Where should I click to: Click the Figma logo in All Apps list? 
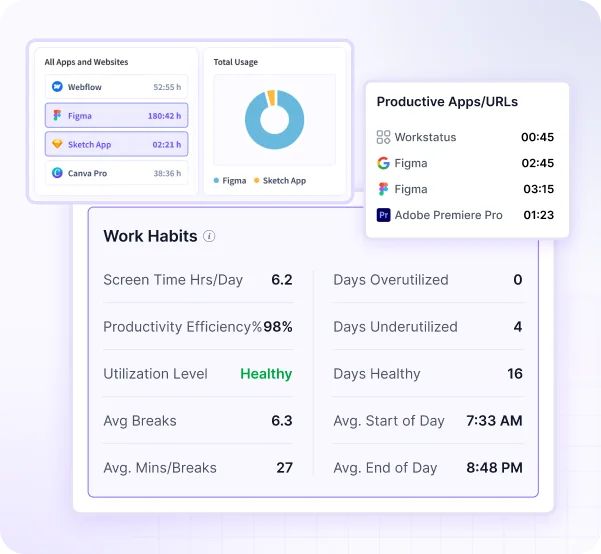pos(57,115)
